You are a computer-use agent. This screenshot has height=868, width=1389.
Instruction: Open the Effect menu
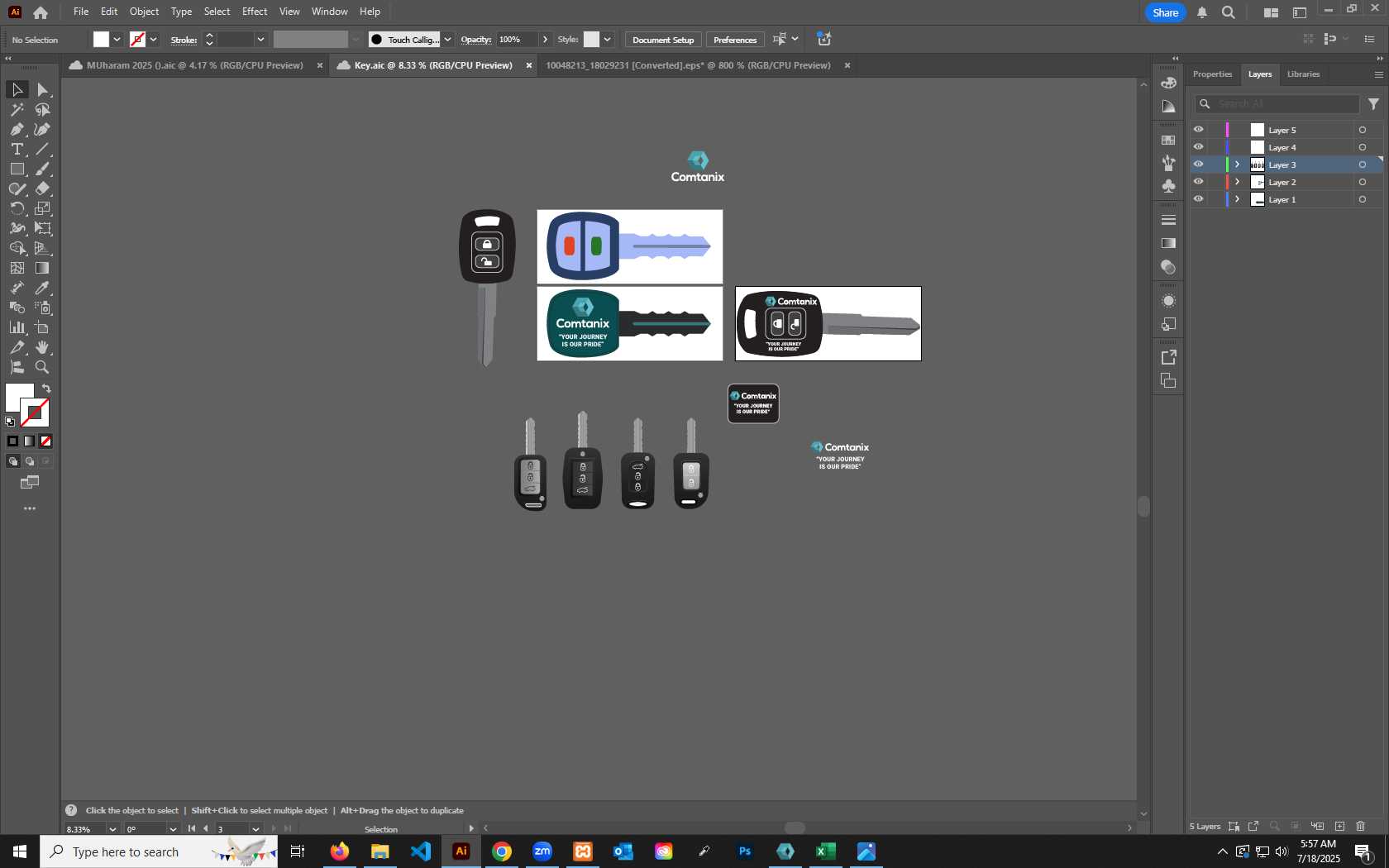[255, 12]
